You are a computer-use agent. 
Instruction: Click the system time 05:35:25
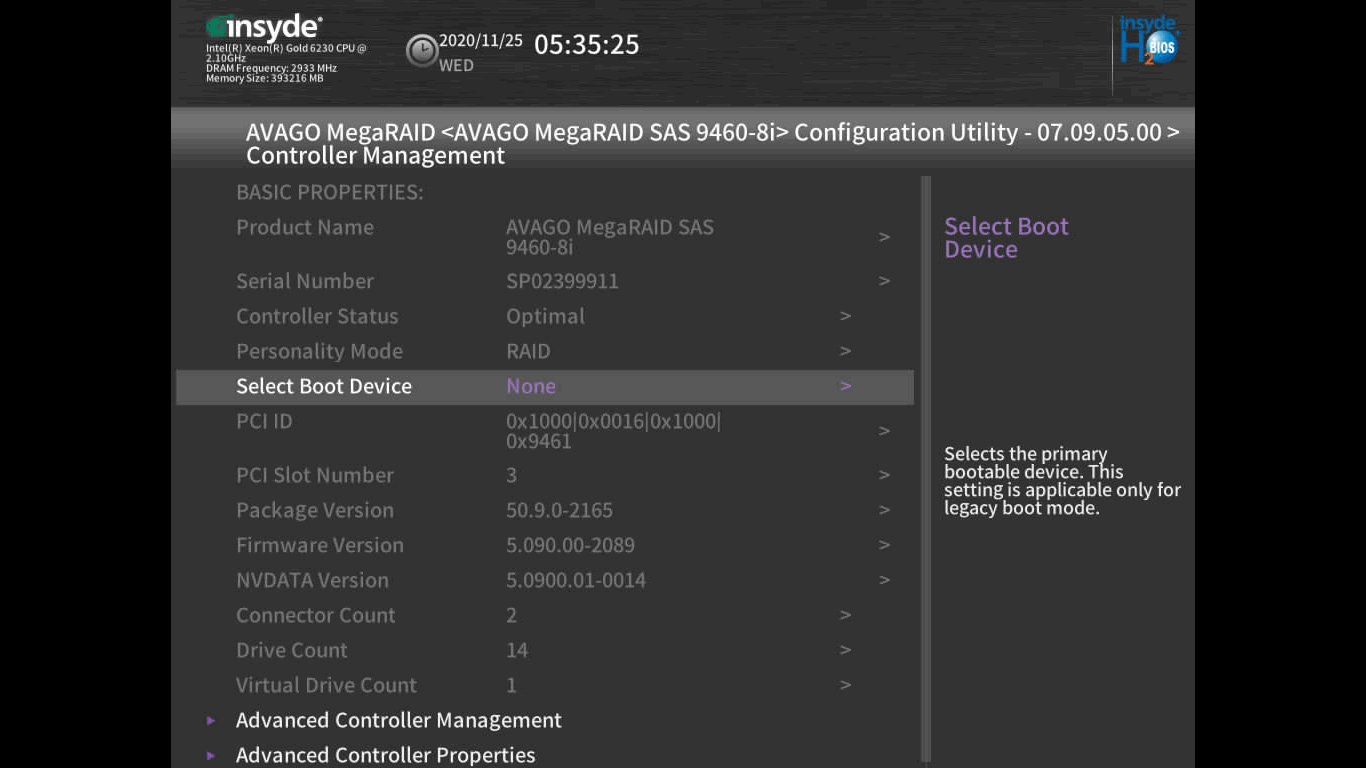pos(586,45)
